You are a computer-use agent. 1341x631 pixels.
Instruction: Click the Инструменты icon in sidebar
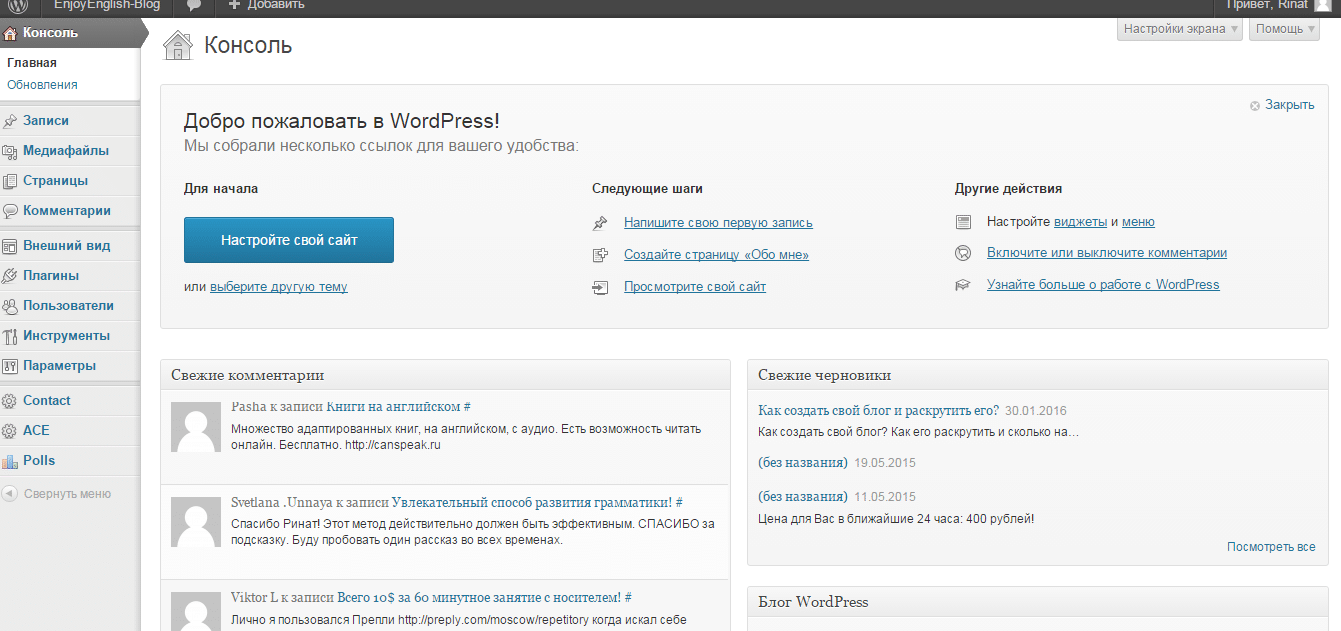click(x=11, y=336)
